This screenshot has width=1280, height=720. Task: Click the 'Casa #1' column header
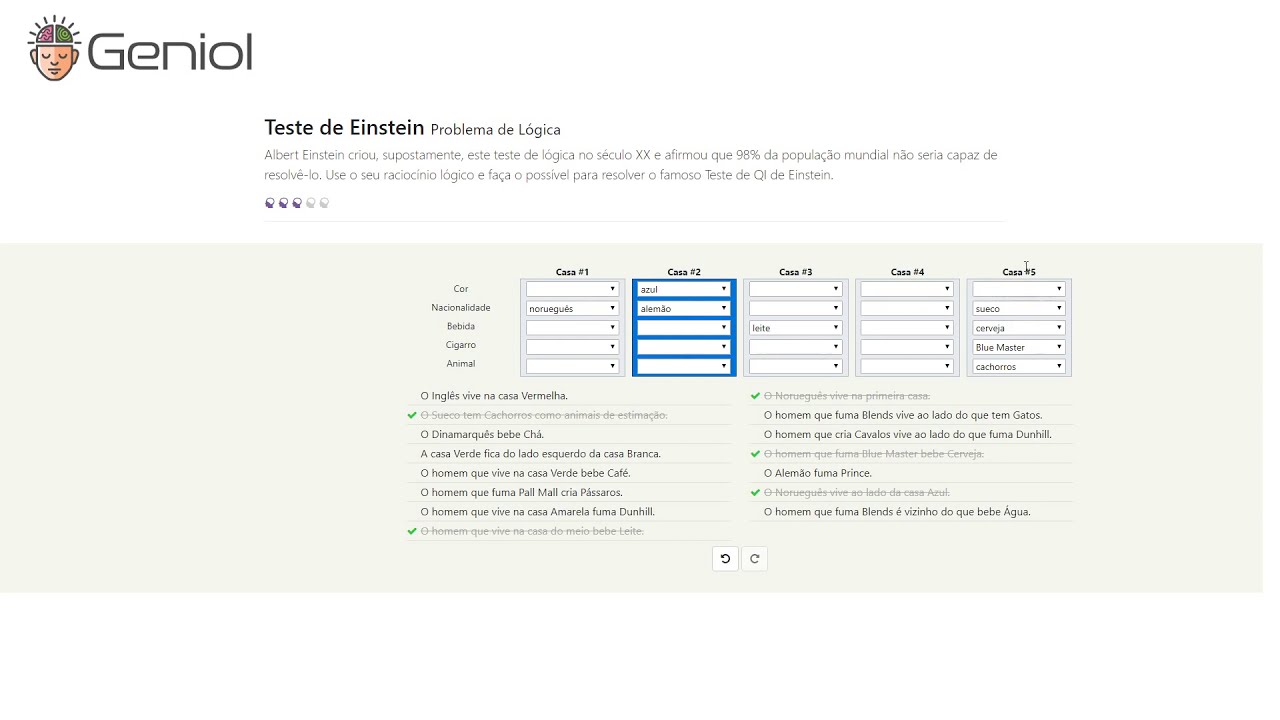tap(572, 272)
